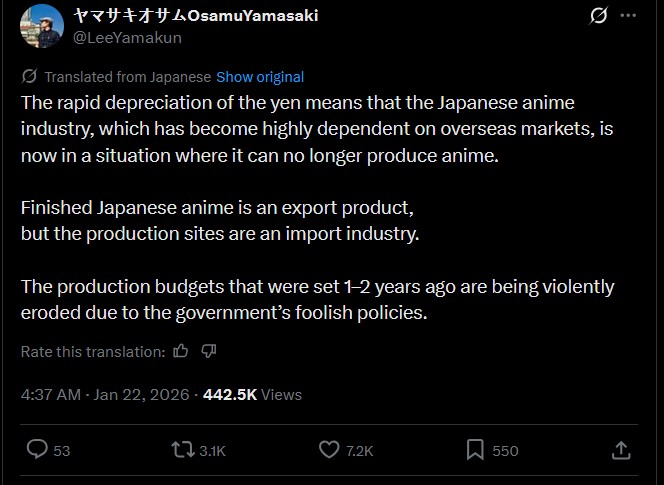The image size is (664, 485).
Task: Click the 550 bookmarks count
Action: [x=505, y=451]
